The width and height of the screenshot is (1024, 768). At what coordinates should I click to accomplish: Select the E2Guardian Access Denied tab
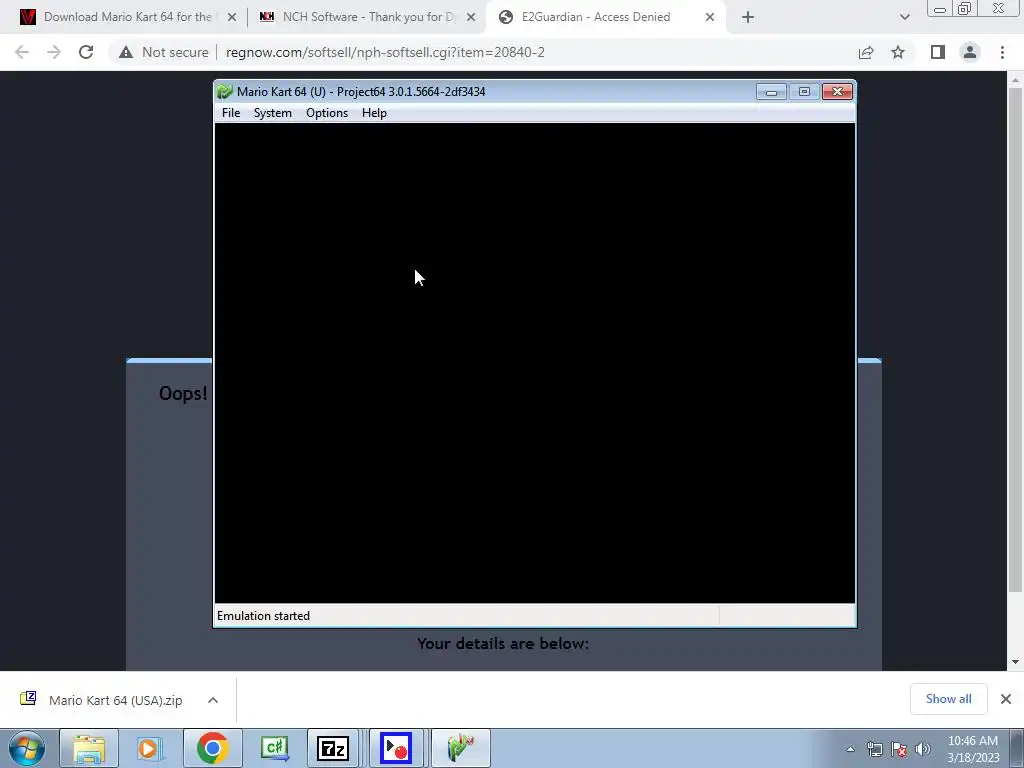pyautogui.click(x=596, y=17)
